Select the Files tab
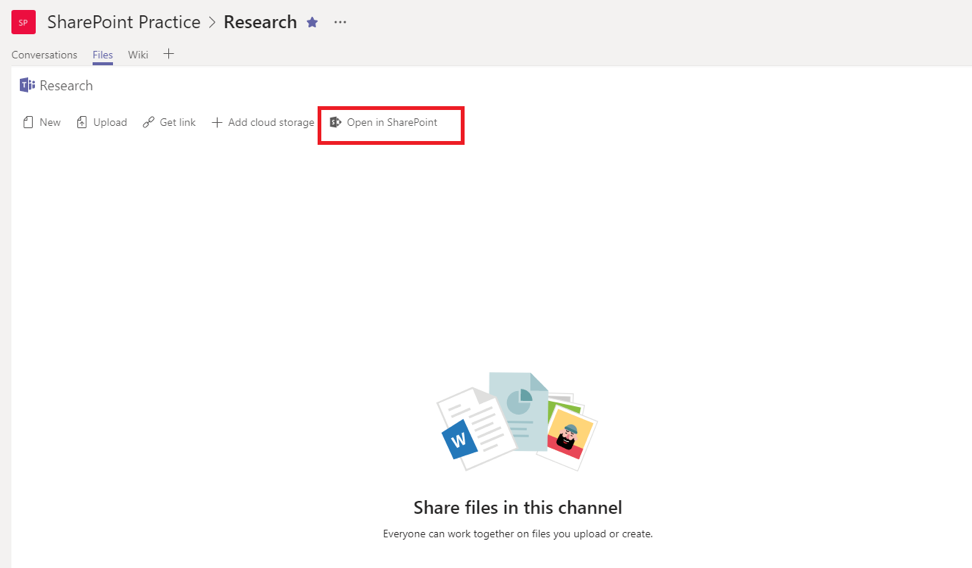This screenshot has height=568, width=972. click(x=102, y=55)
